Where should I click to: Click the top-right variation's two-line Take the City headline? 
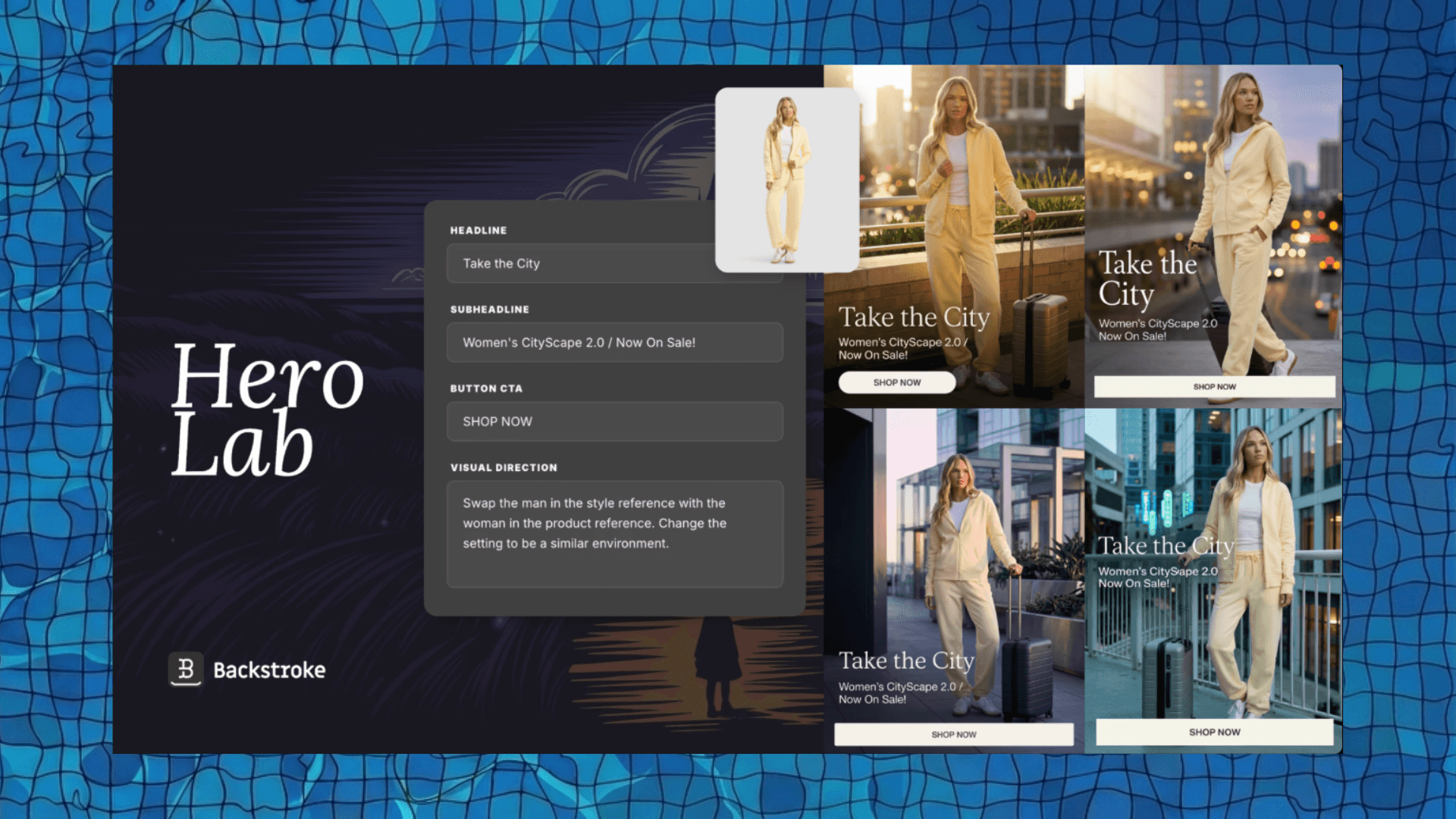click(1148, 279)
